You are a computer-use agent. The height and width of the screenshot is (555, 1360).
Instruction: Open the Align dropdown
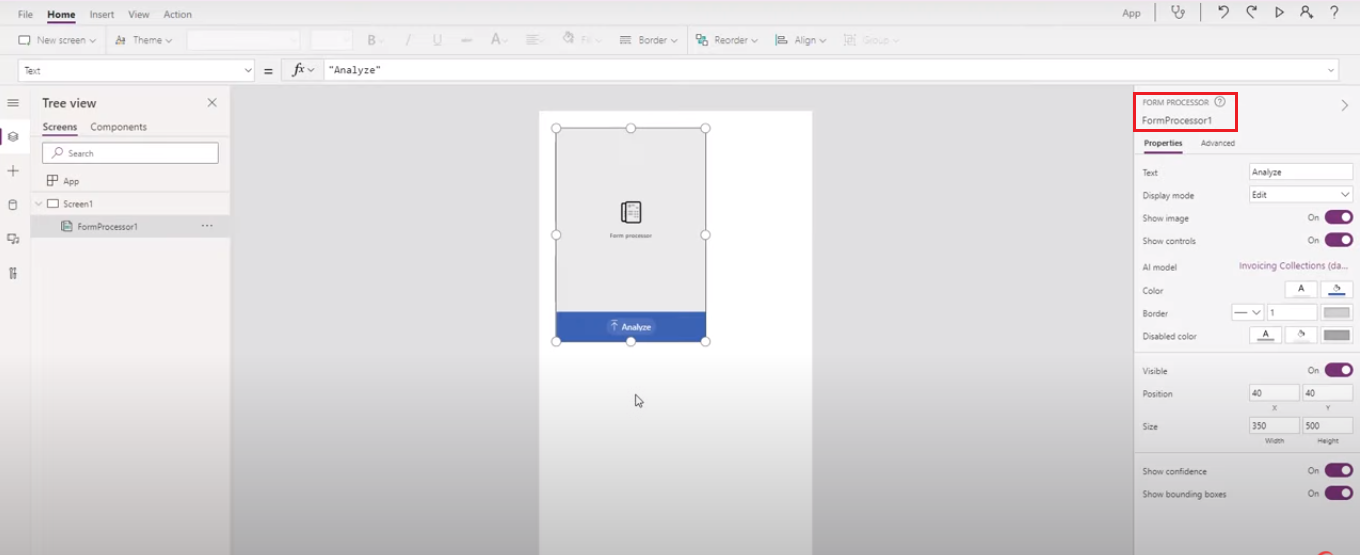[802, 40]
